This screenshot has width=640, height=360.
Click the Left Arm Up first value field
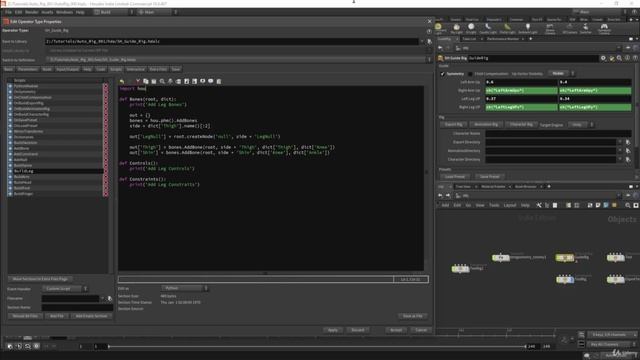tap(521, 82)
